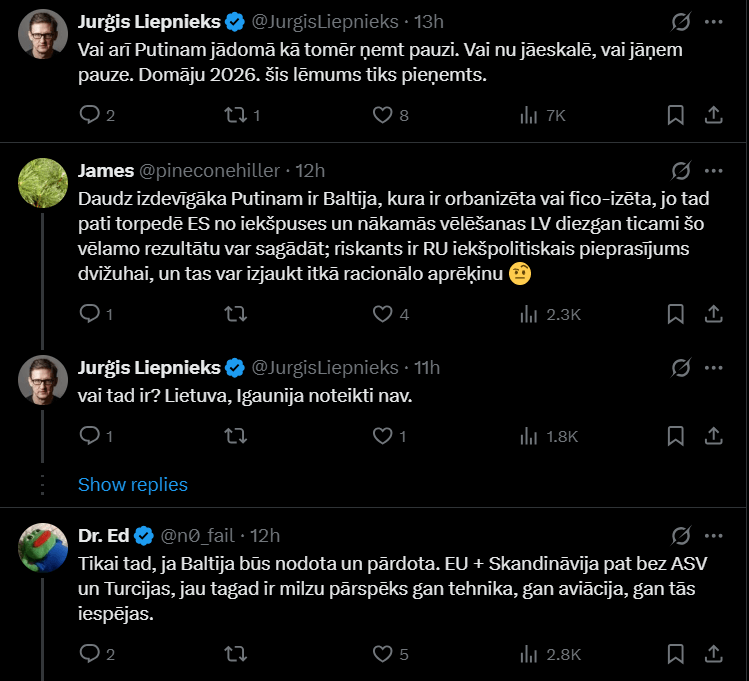Share Jurģis Liepnieks' top tweet

pos(714,115)
